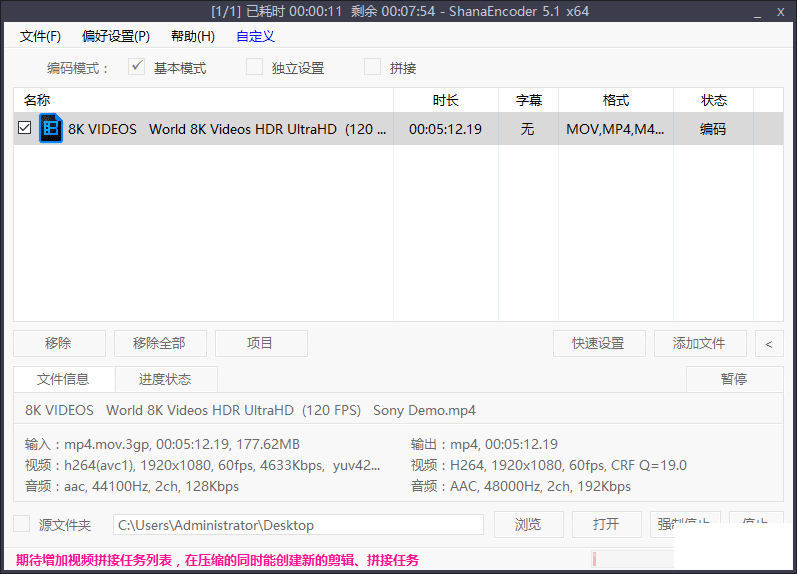Toggle the 基本模式 checkbox
Viewport: 797px width, 574px height.
tap(137, 67)
